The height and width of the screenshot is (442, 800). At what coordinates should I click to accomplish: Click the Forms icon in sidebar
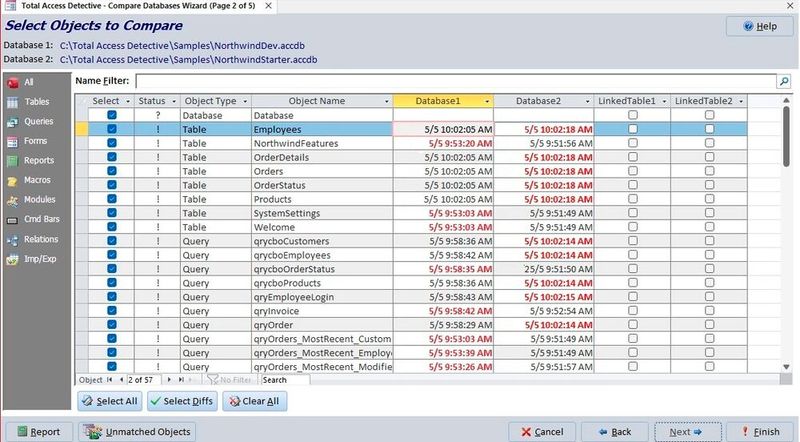coord(13,141)
